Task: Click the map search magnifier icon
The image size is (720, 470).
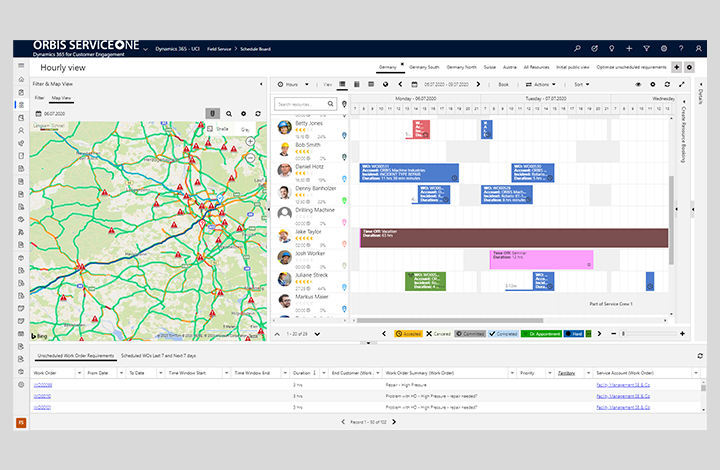Action: tap(229, 113)
